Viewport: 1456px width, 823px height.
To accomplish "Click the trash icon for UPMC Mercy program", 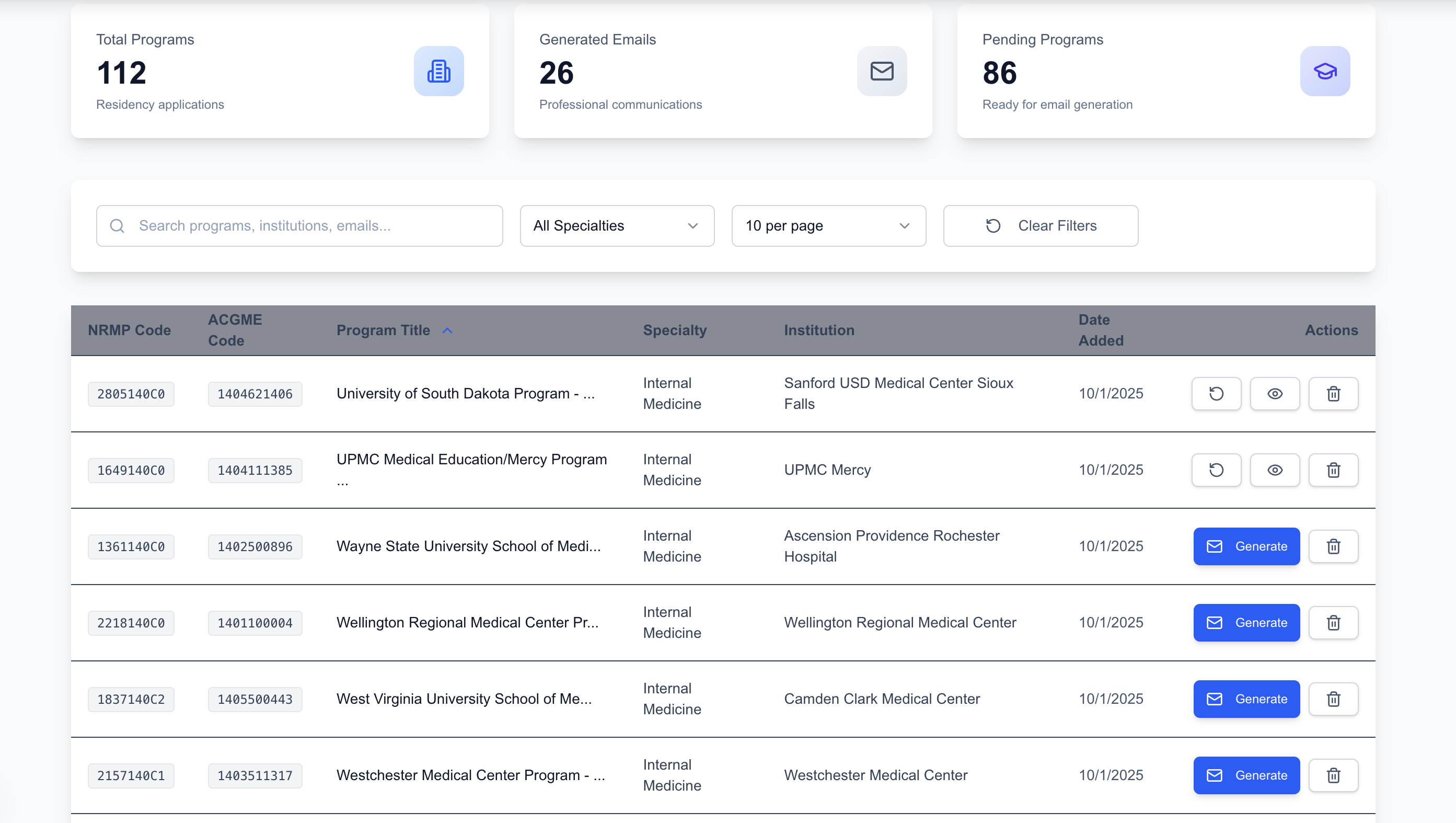I will pyautogui.click(x=1333, y=470).
